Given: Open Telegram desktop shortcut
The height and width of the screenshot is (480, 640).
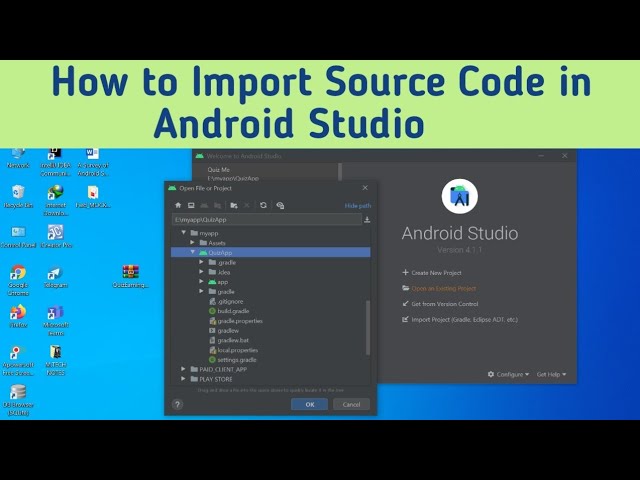Looking at the screenshot, I should tap(55, 277).
